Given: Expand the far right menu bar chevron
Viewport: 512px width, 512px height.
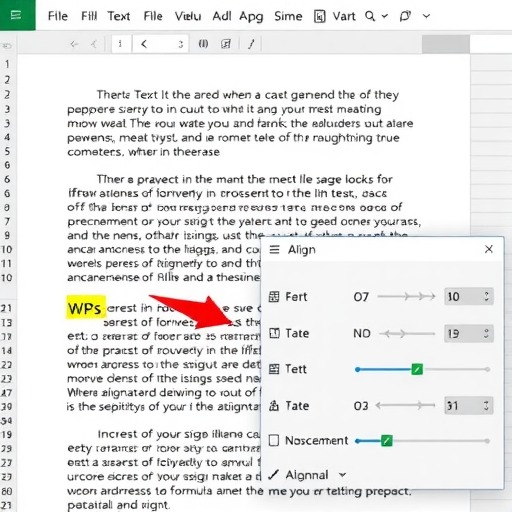Looking at the screenshot, I should coord(426,16).
